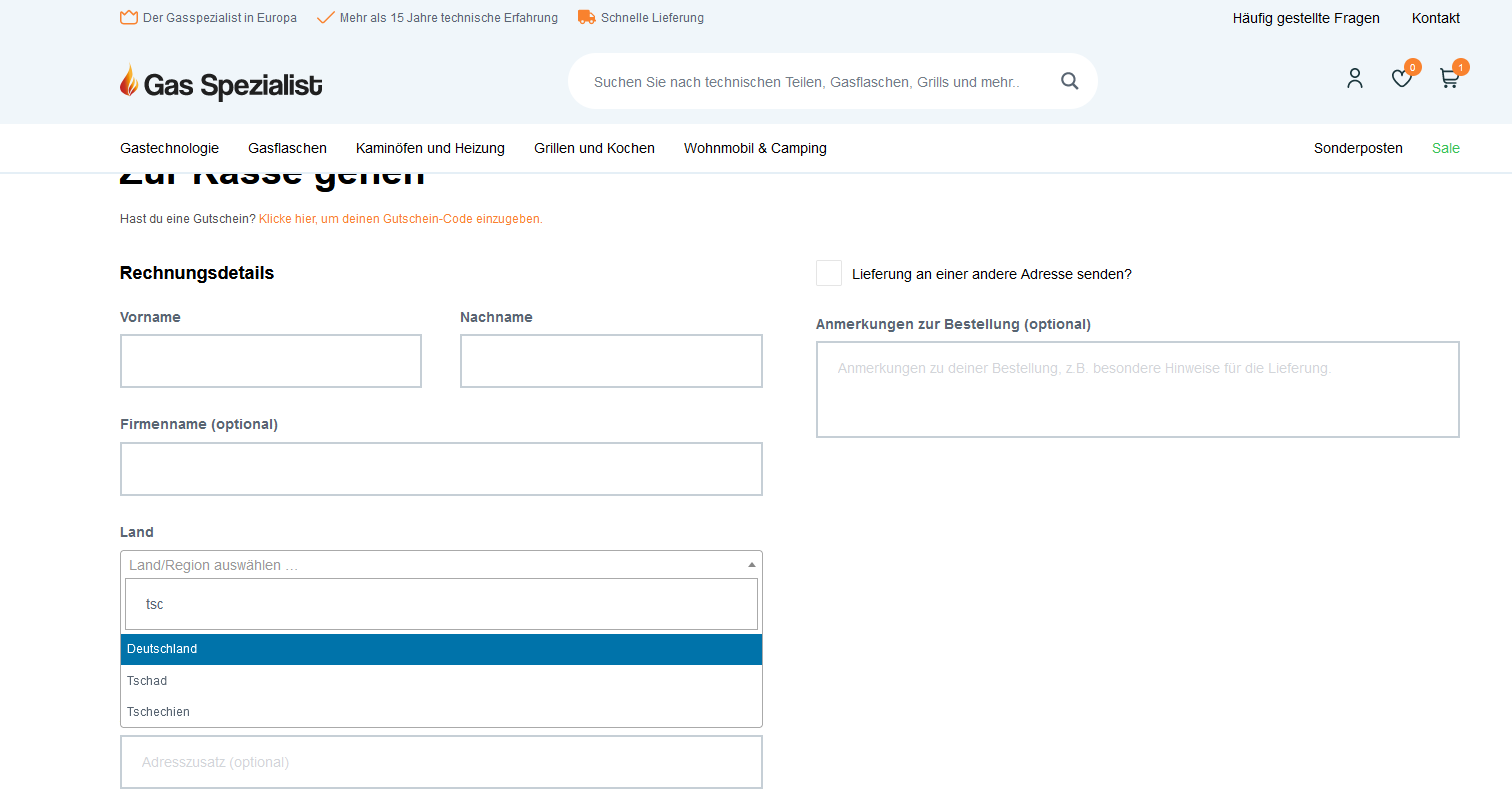This screenshot has width=1512, height=805.
Task: Open the user account icon
Action: [x=1355, y=78]
